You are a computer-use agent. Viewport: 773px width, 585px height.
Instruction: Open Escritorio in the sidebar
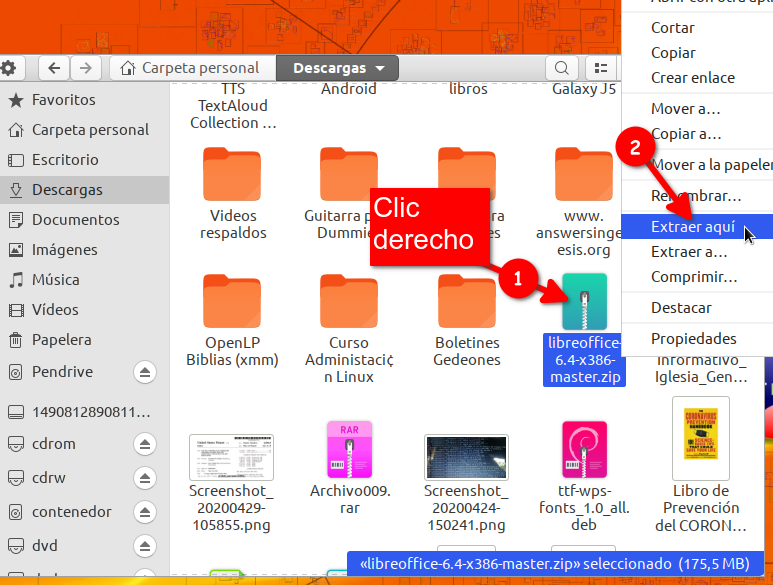84,160
